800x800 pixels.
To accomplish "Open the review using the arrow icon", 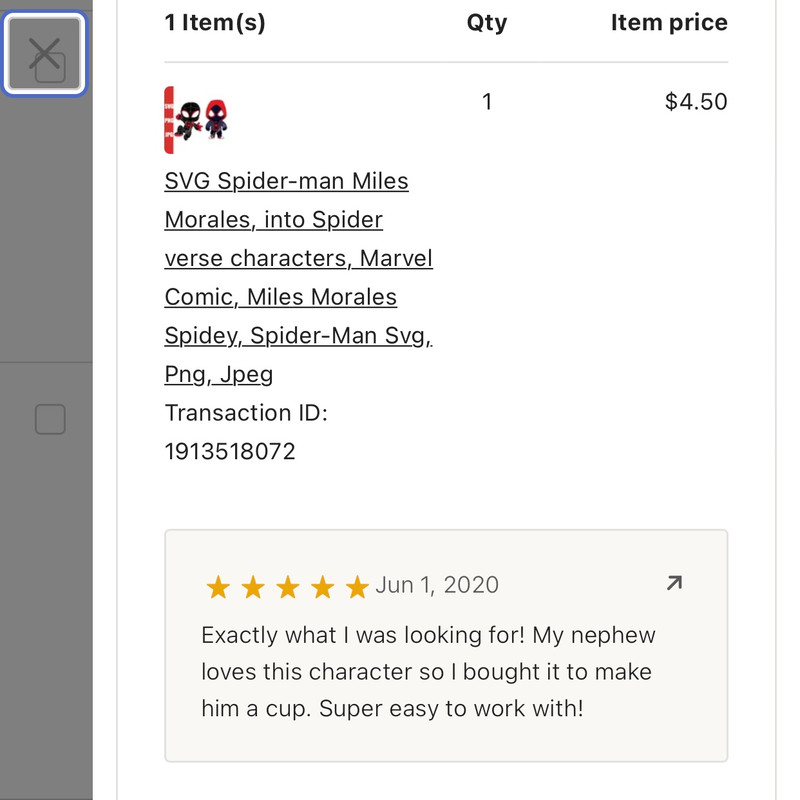I will pyautogui.click(x=674, y=583).
